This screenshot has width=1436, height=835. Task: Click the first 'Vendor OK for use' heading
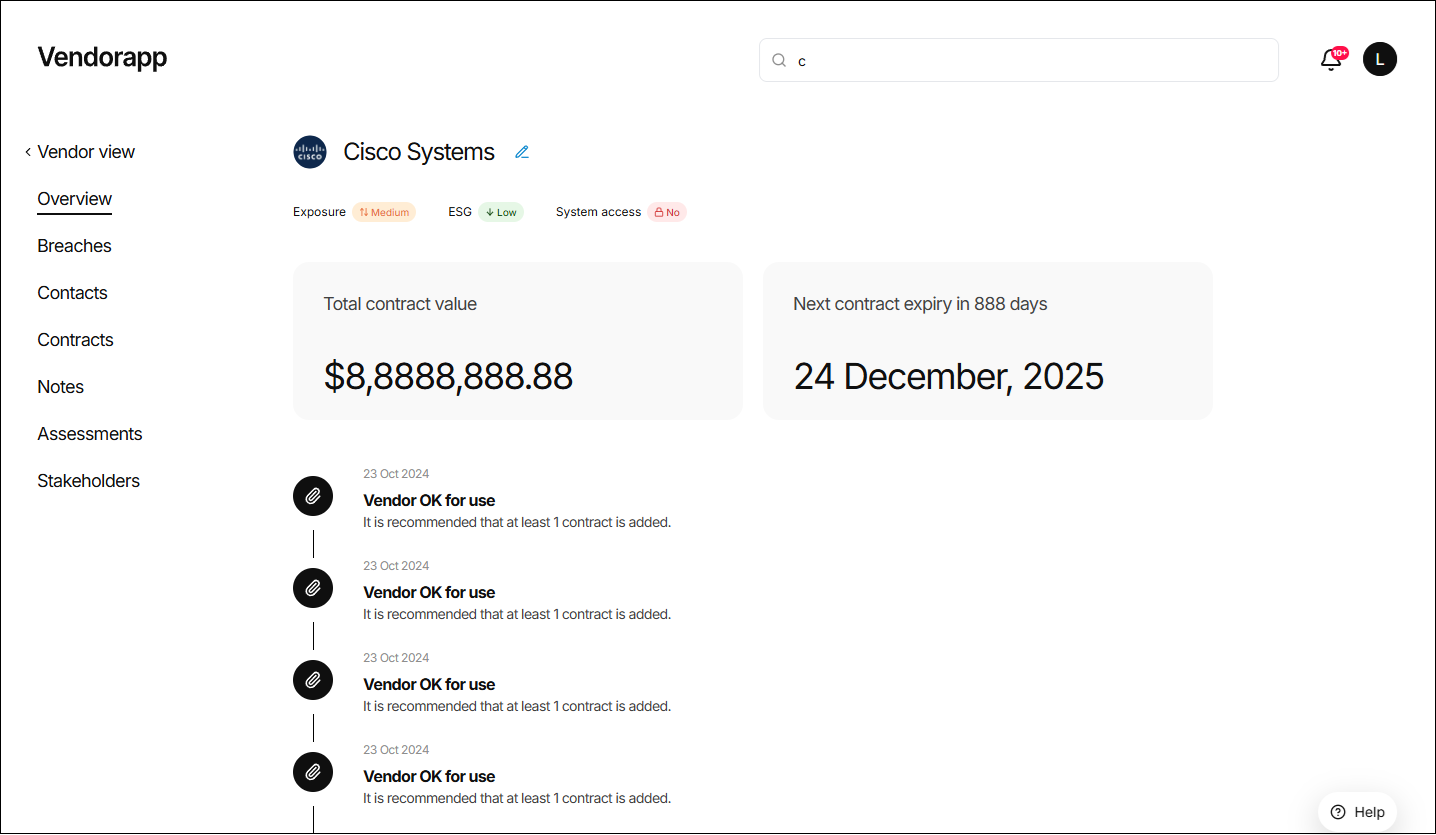429,500
